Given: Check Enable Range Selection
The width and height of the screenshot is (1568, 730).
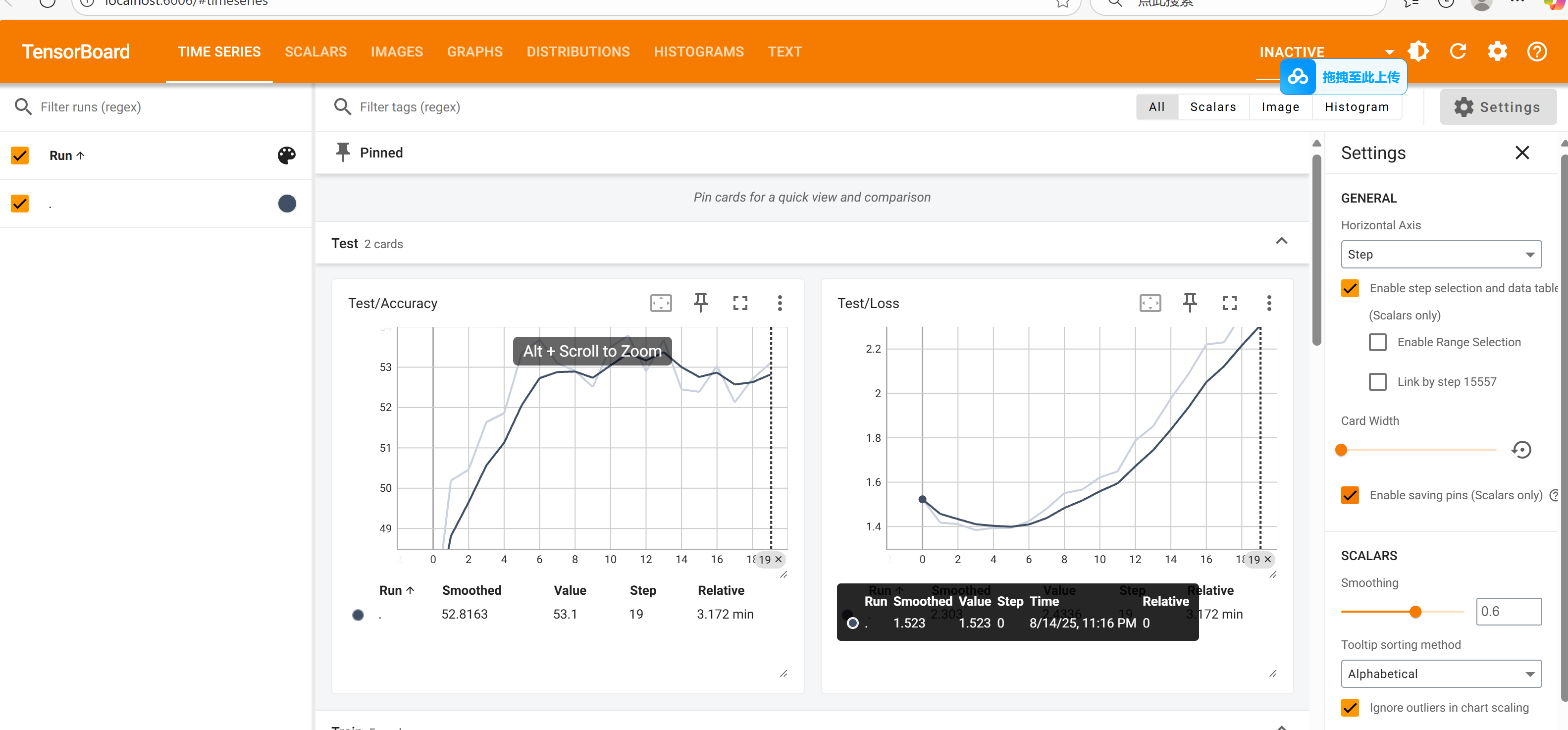Looking at the screenshot, I should 1377,342.
